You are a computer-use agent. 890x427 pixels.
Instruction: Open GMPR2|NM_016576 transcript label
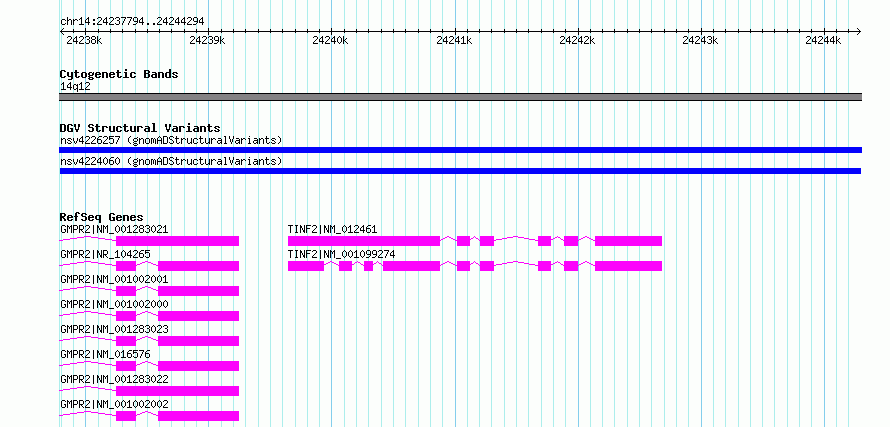(106, 354)
